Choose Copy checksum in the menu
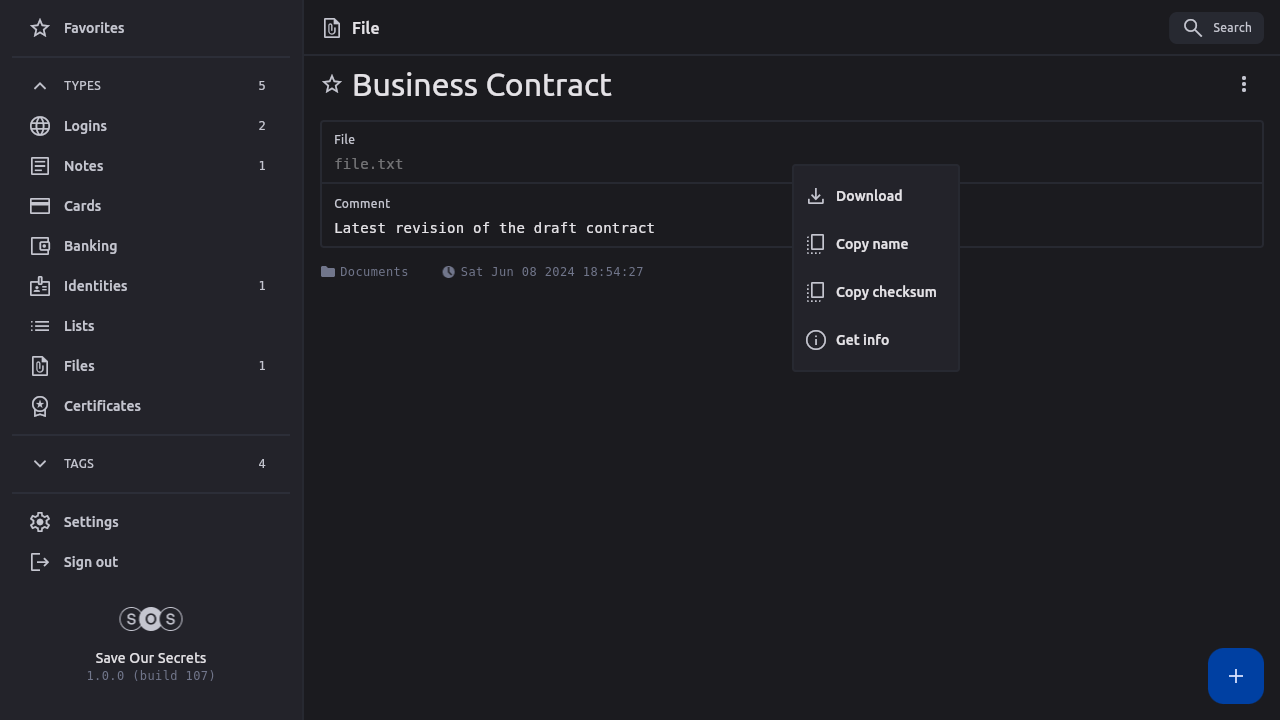 [x=885, y=292]
